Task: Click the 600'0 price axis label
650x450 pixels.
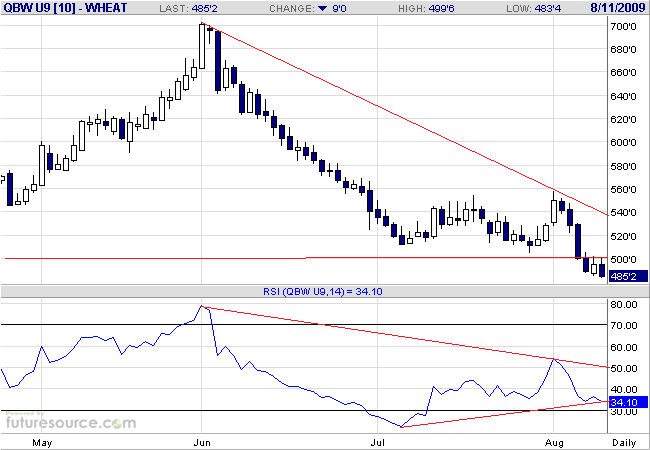Action: pyautogui.click(x=623, y=143)
